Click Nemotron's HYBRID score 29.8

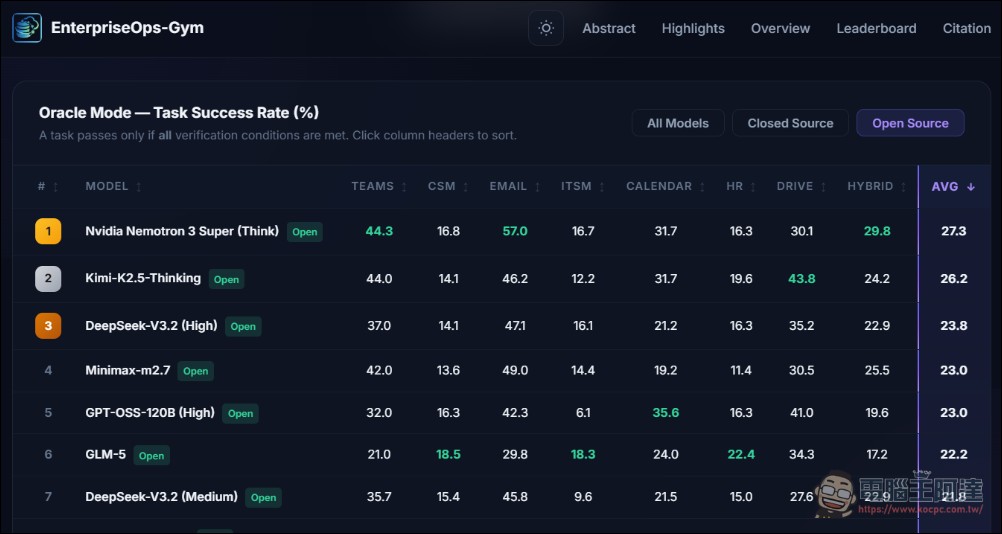tap(877, 231)
